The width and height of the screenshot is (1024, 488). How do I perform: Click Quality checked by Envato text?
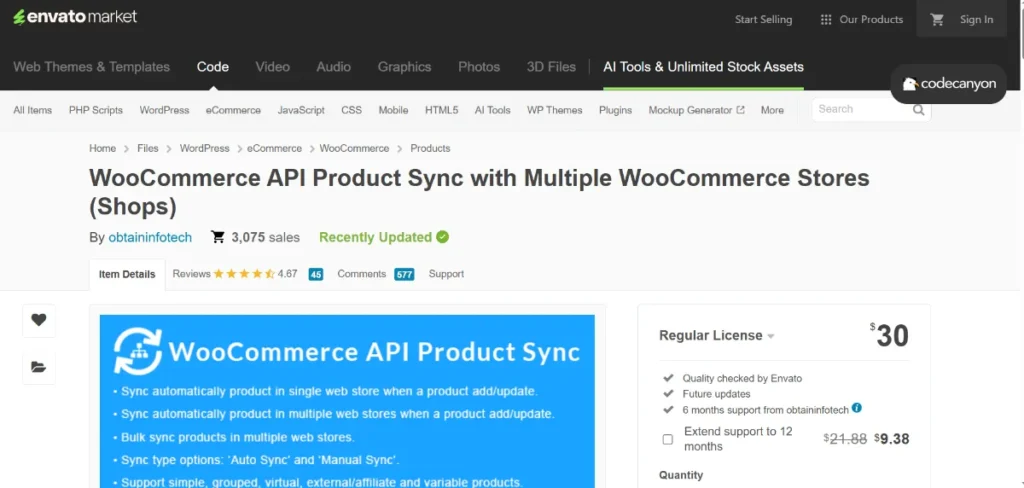point(742,378)
